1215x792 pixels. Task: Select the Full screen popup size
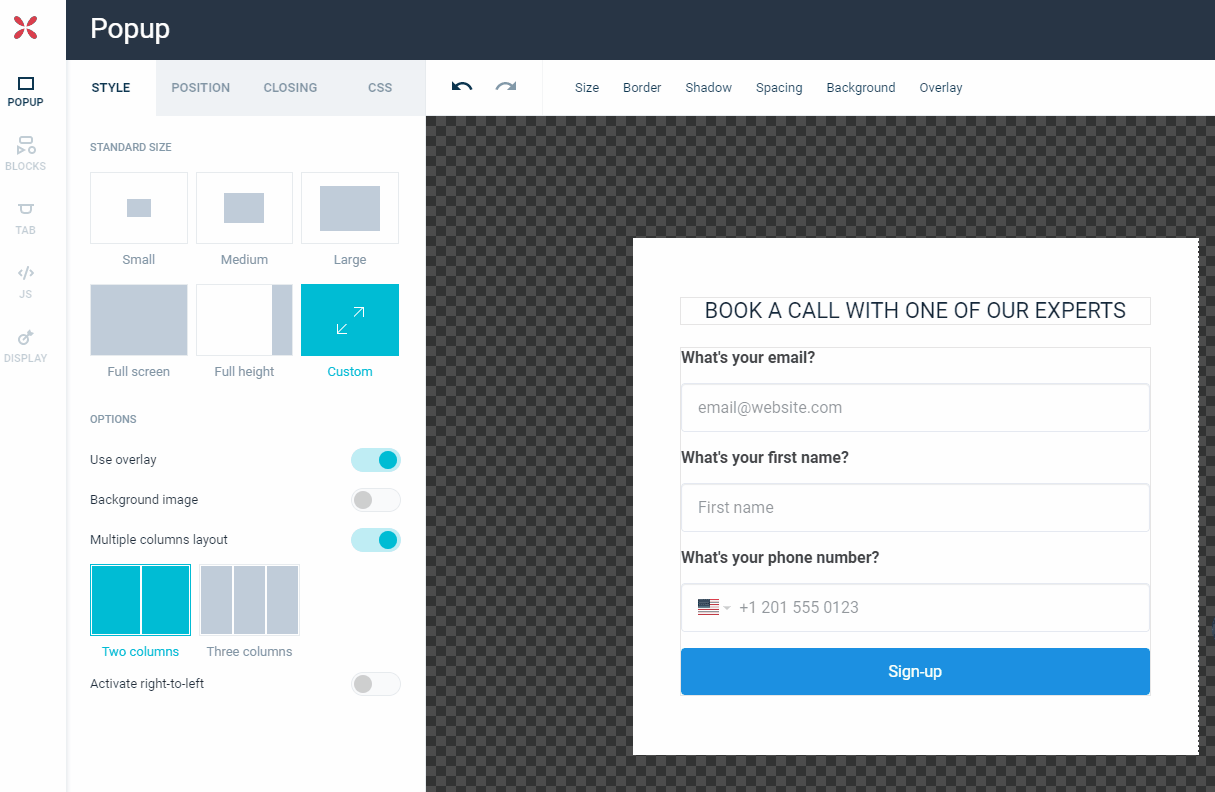[x=139, y=320]
